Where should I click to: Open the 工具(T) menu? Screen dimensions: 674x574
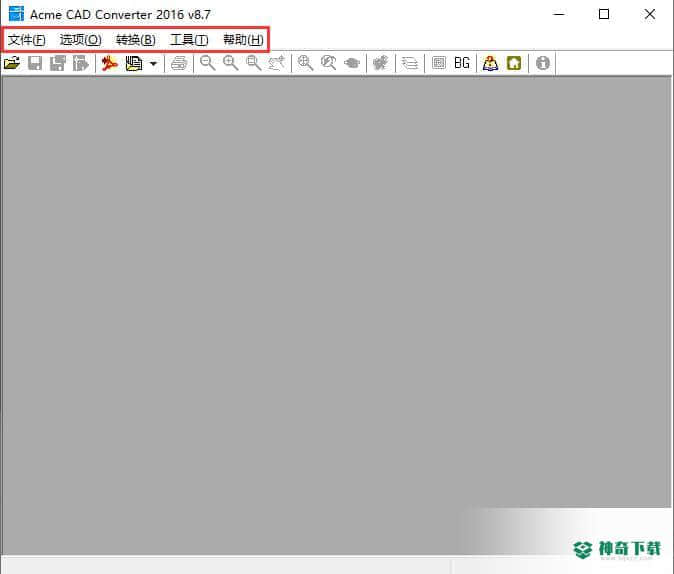(x=189, y=40)
